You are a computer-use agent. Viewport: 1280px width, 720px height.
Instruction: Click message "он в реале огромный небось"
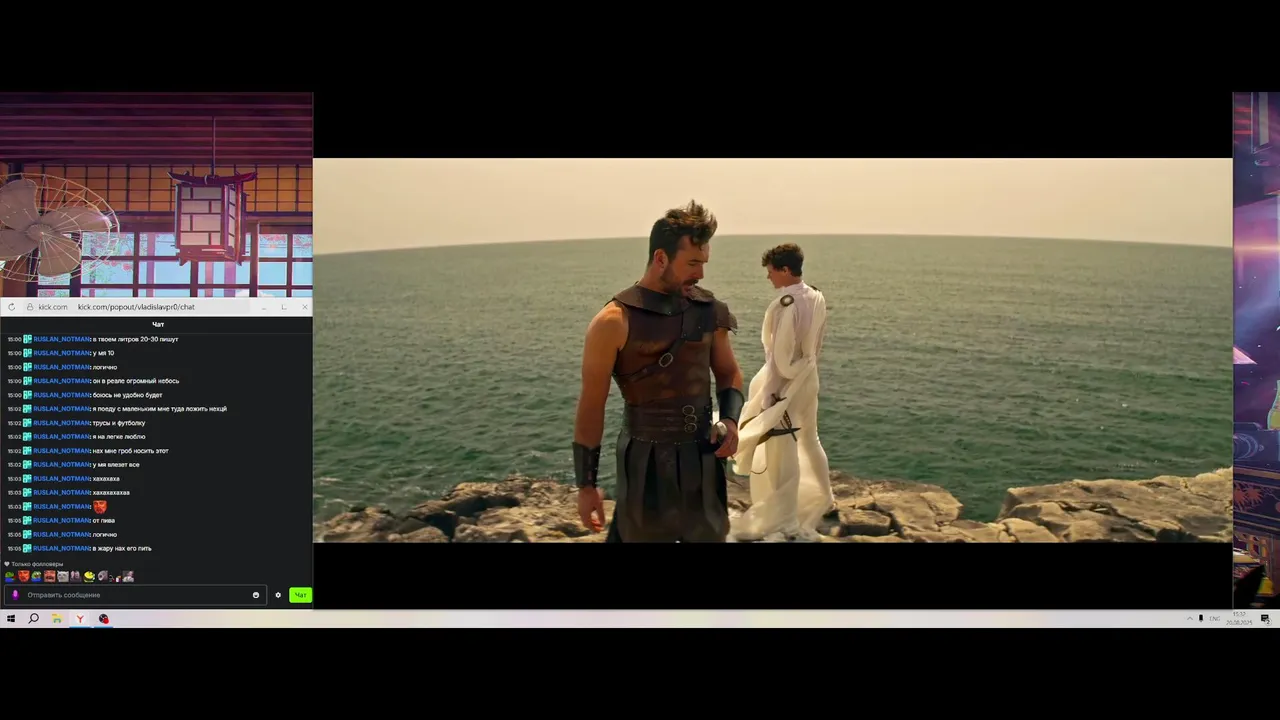[136, 381]
